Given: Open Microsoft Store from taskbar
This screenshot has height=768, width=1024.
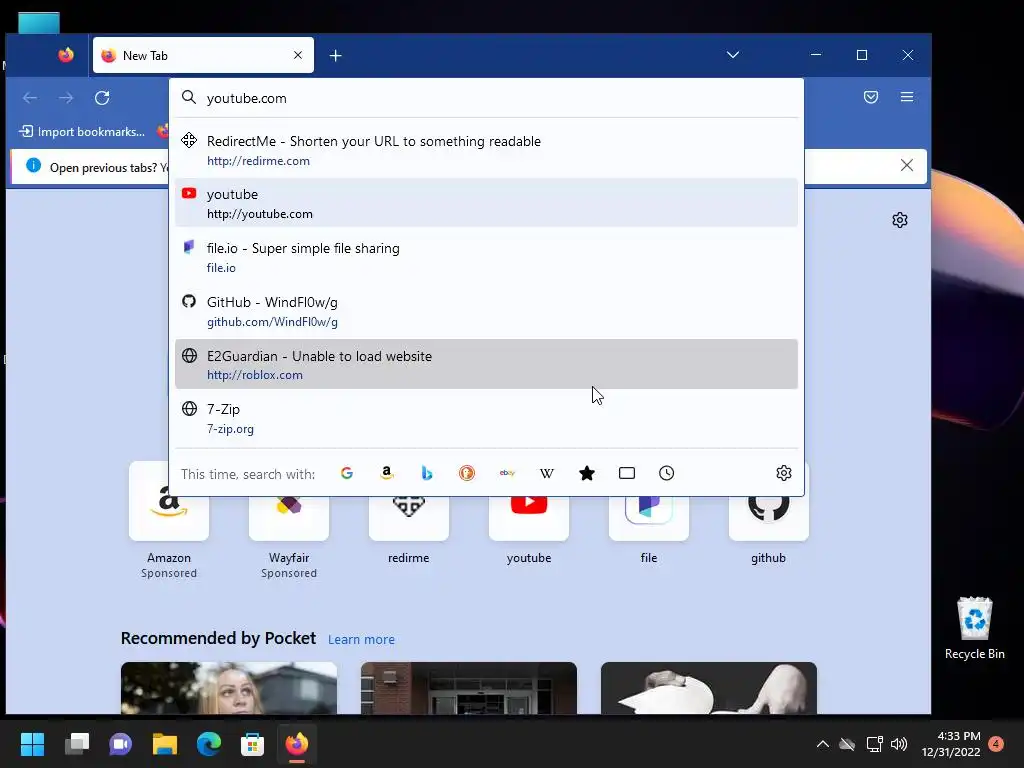Looking at the screenshot, I should (252, 744).
